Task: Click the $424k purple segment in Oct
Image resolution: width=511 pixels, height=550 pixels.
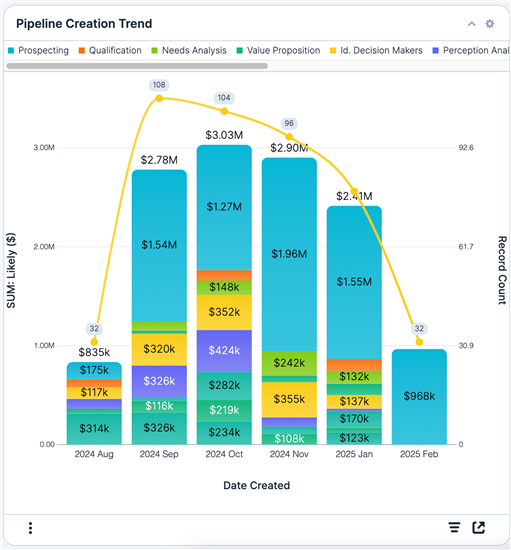Action: (x=224, y=351)
